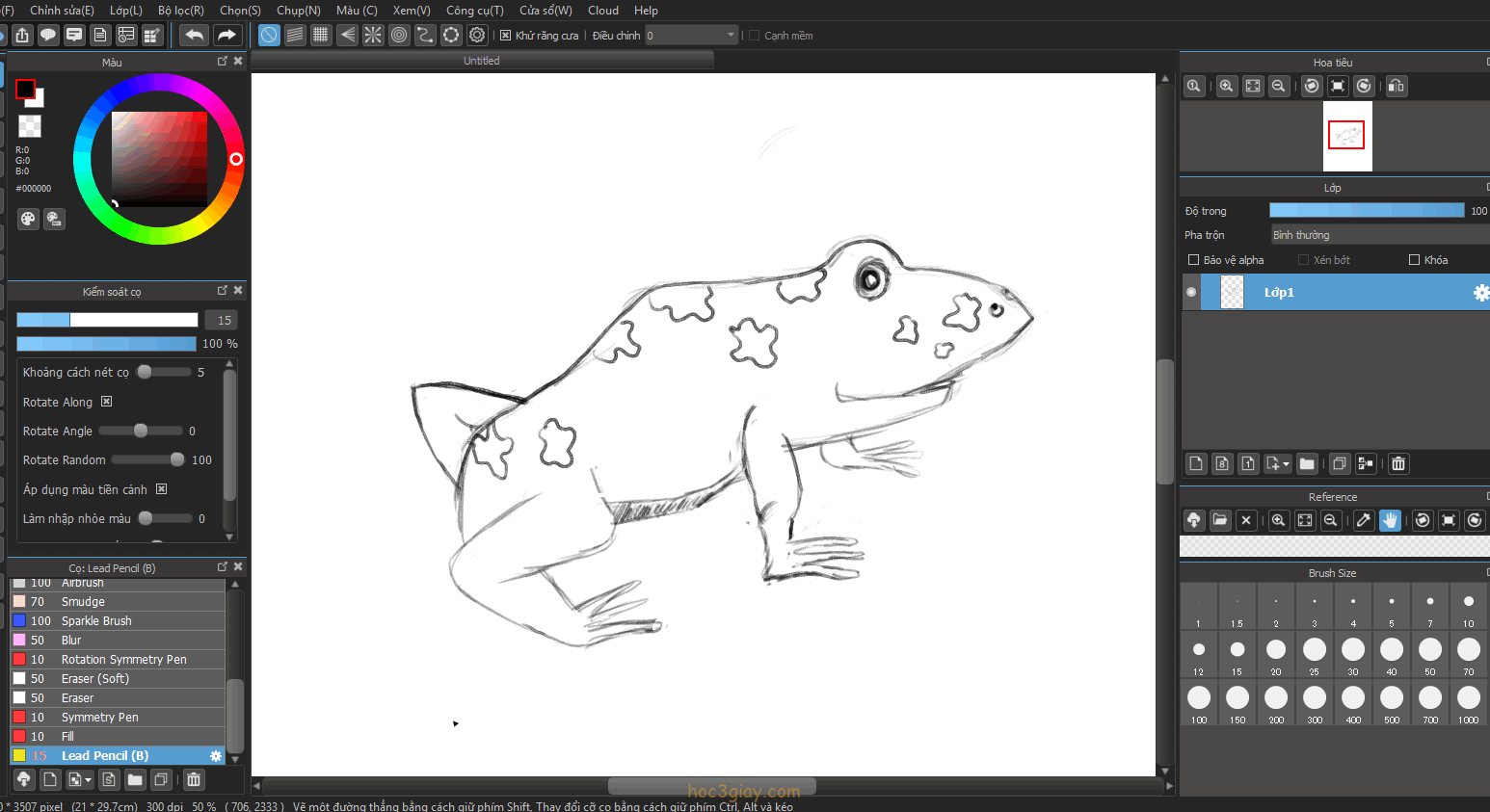Open the Pha trộn blending mode dropdown
Screen dimensions: 1490x812
click(1378, 235)
